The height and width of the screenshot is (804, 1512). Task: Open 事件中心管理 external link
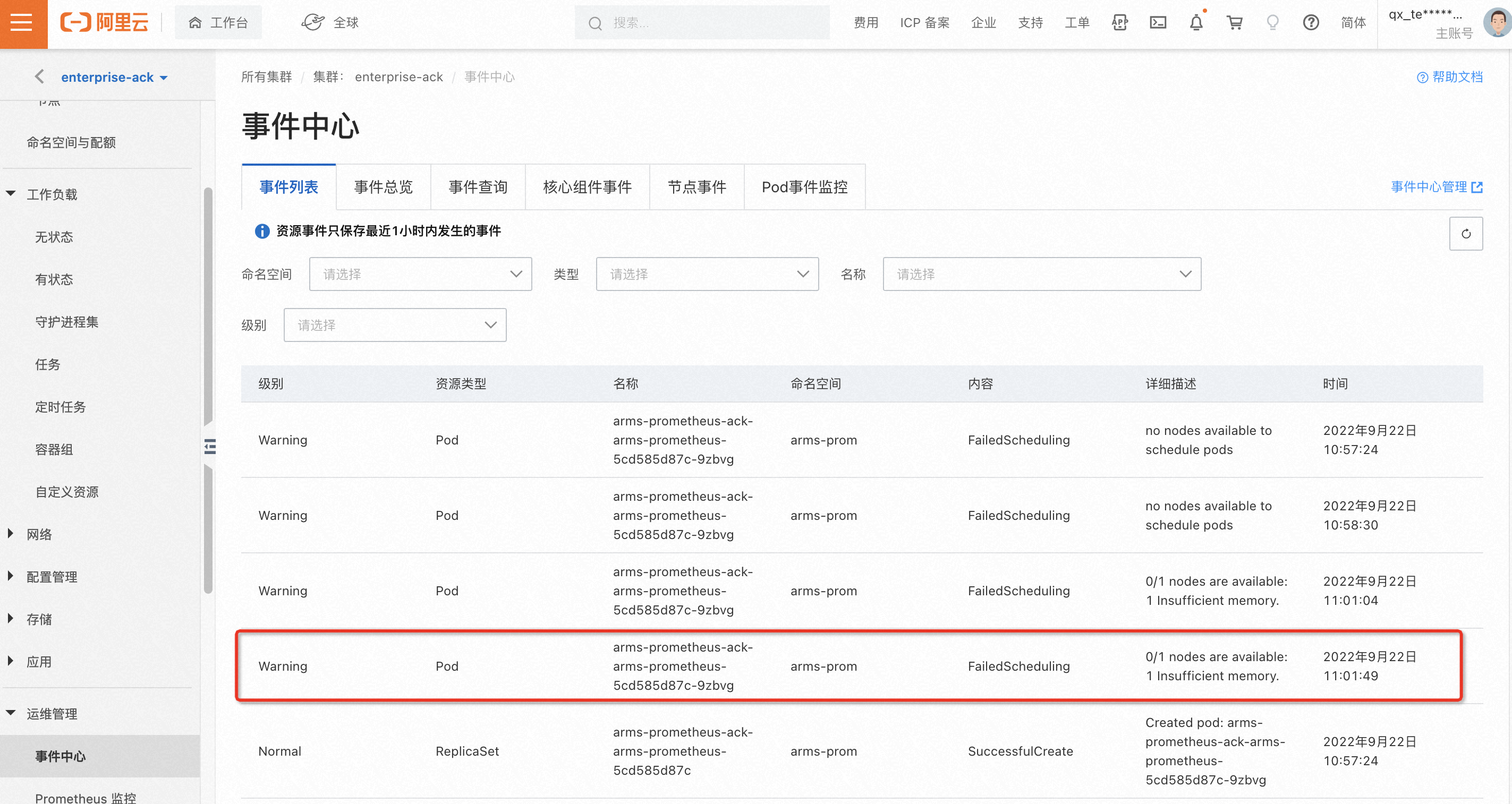(x=1437, y=187)
